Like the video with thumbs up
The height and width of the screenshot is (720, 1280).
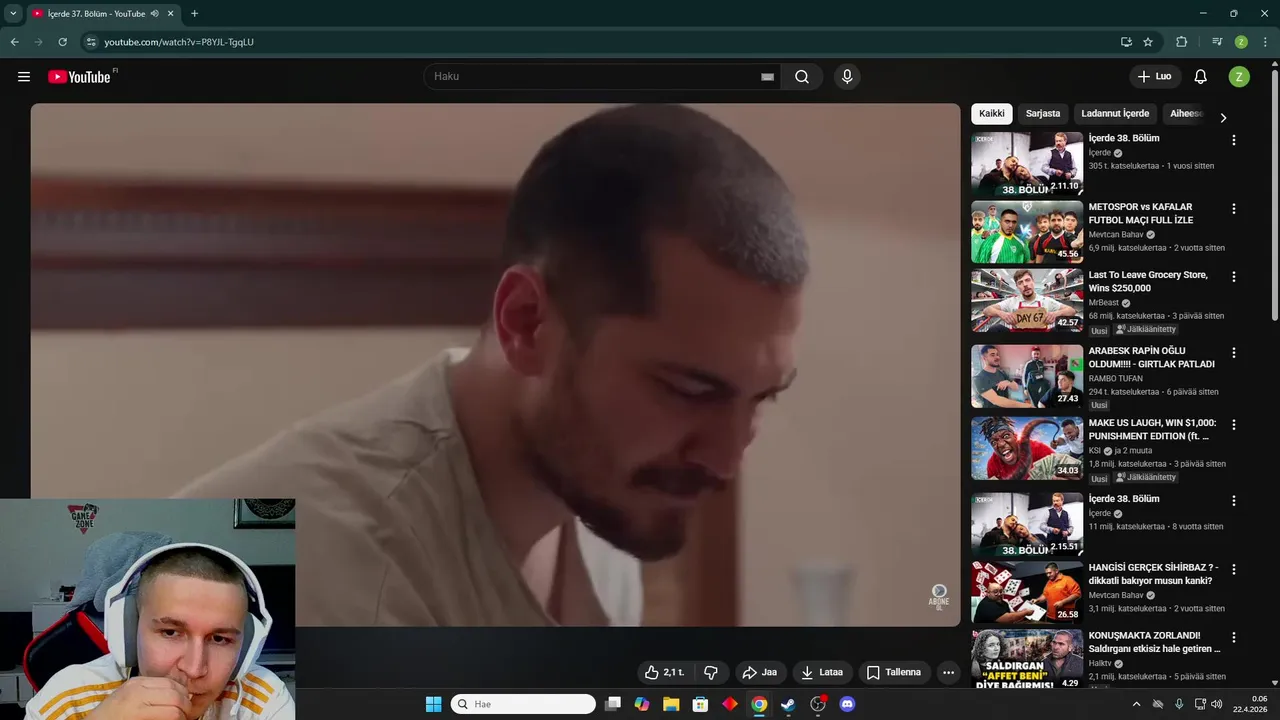[665, 672]
